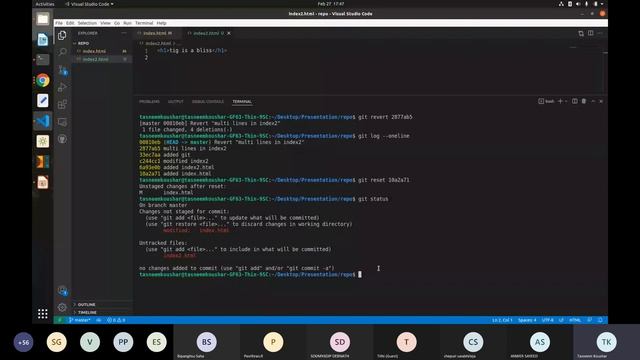Viewport: 640px width, 360px height.
Task: Close the index2.html editor tab
Action: pos(229,33)
